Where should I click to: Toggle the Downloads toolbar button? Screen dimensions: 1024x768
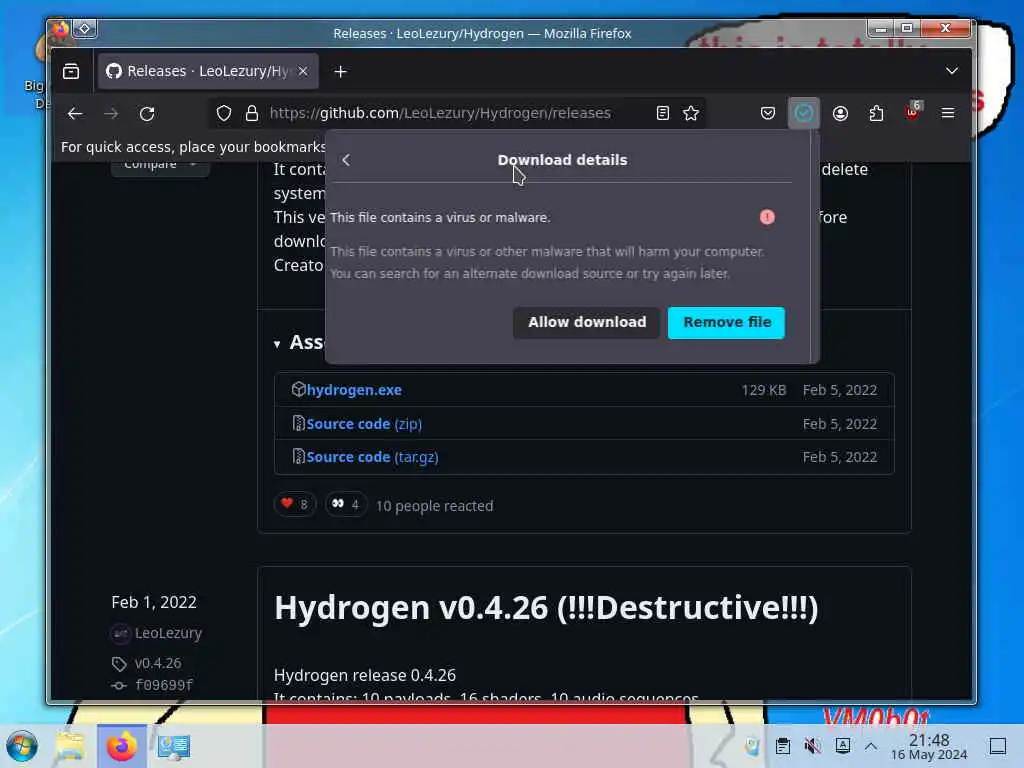[x=803, y=114]
